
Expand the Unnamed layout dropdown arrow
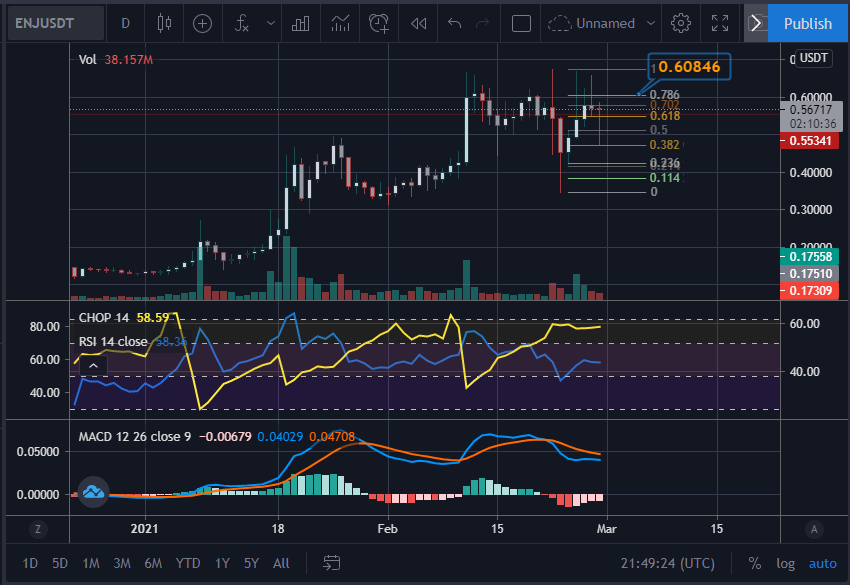[651, 23]
